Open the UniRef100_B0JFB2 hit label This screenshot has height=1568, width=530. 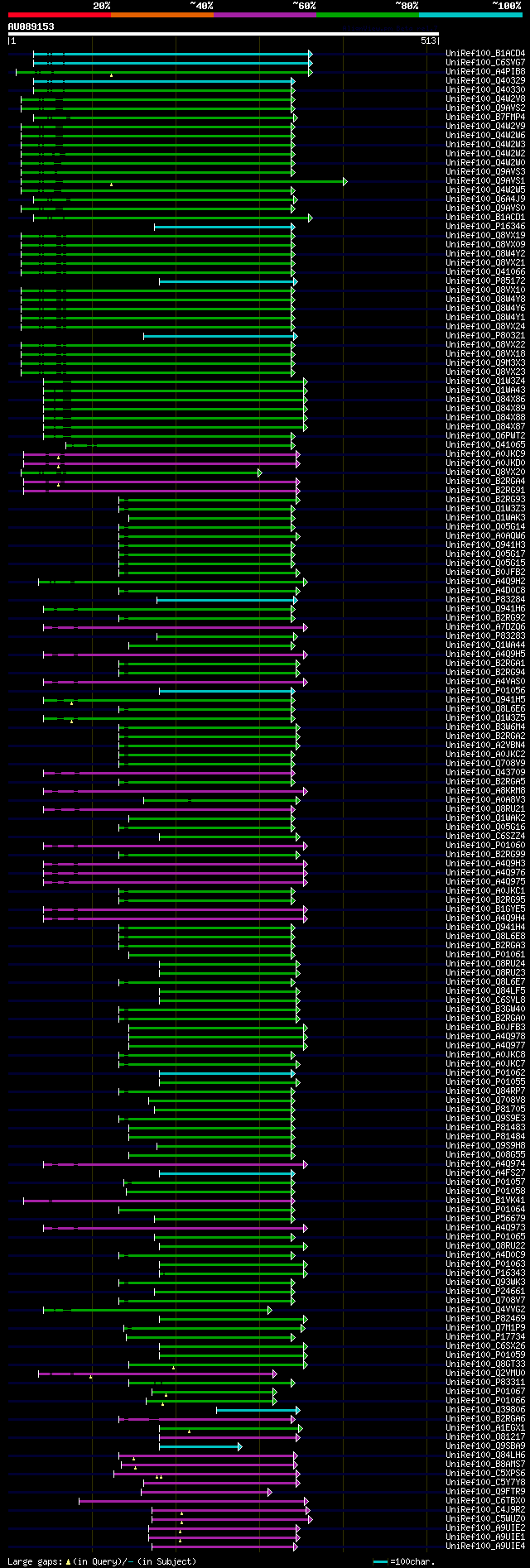pyautogui.click(x=485, y=573)
